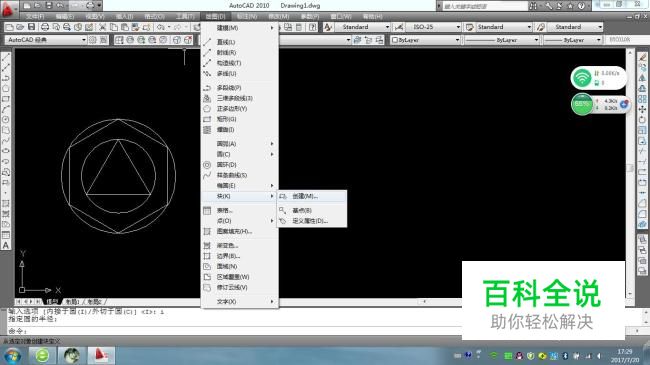Expand the 建模(M) submenu
The height and width of the screenshot is (365, 650).
[240, 28]
